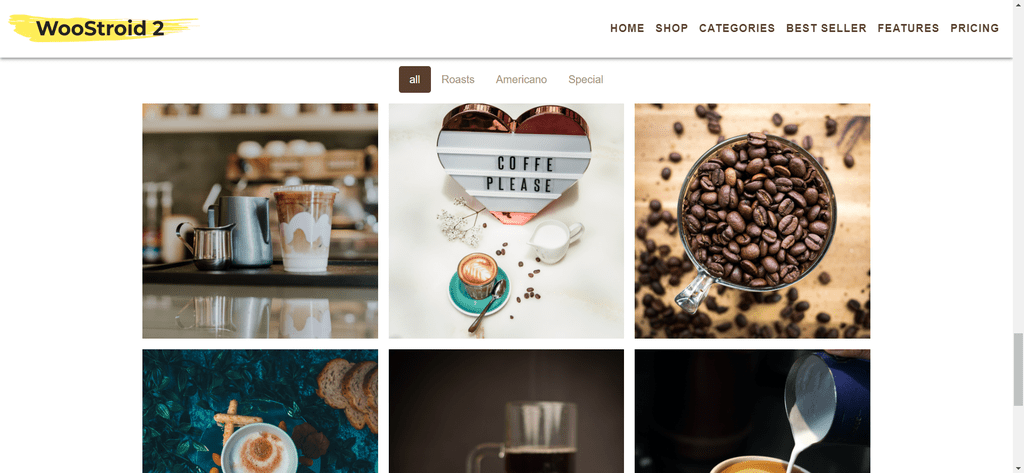1024x473 pixels.
Task: Filter gallery by Roasts
Action: [458, 79]
